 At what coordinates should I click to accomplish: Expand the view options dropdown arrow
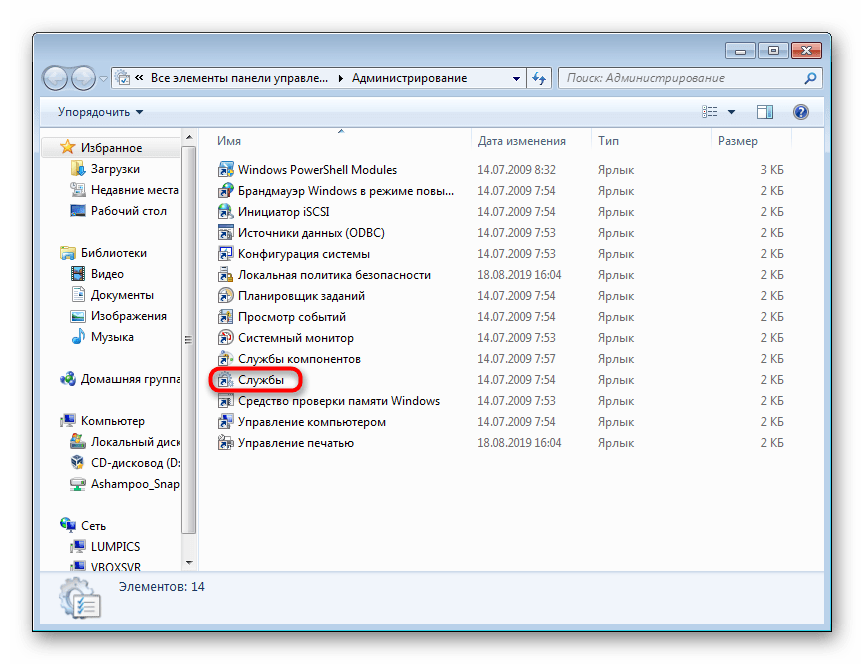pyautogui.click(x=732, y=112)
